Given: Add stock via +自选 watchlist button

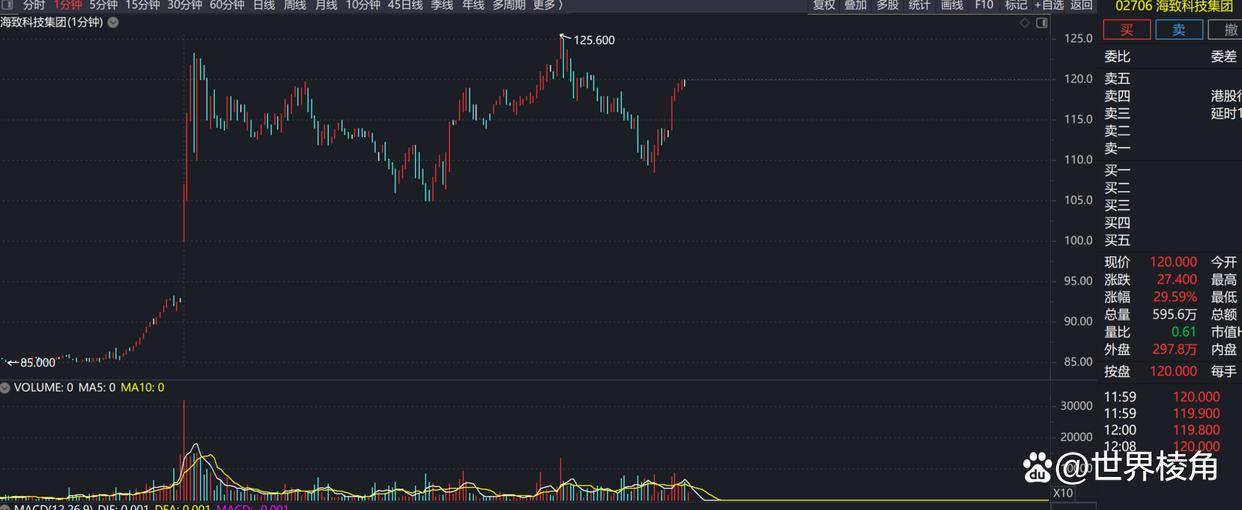Looking at the screenshot, I should [x=1049, y=5].
